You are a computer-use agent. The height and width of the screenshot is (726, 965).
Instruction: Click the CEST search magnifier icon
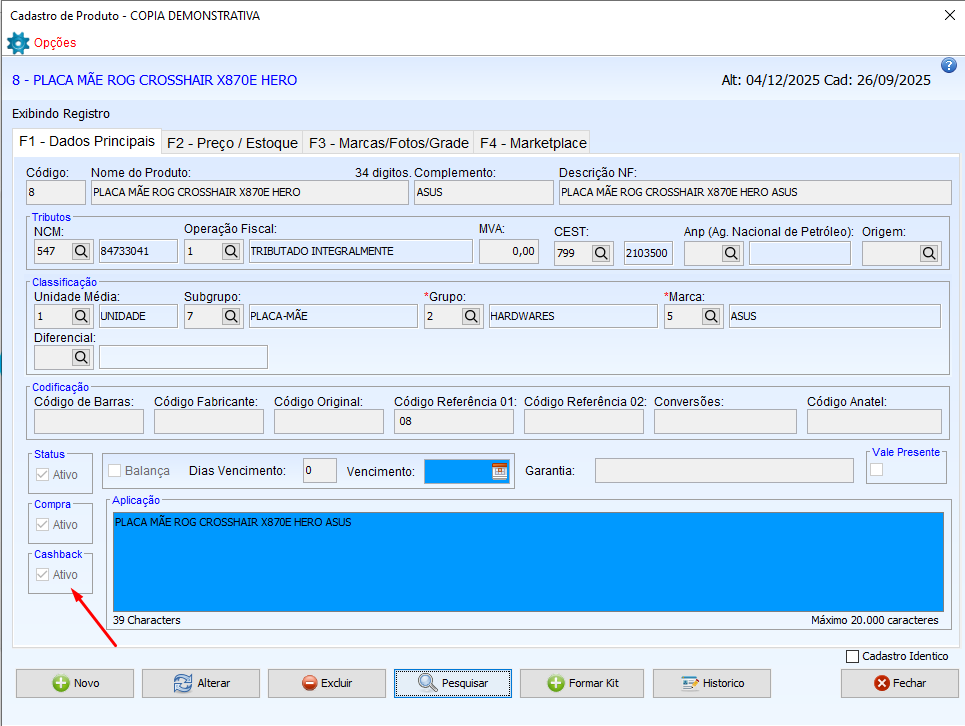601,253
